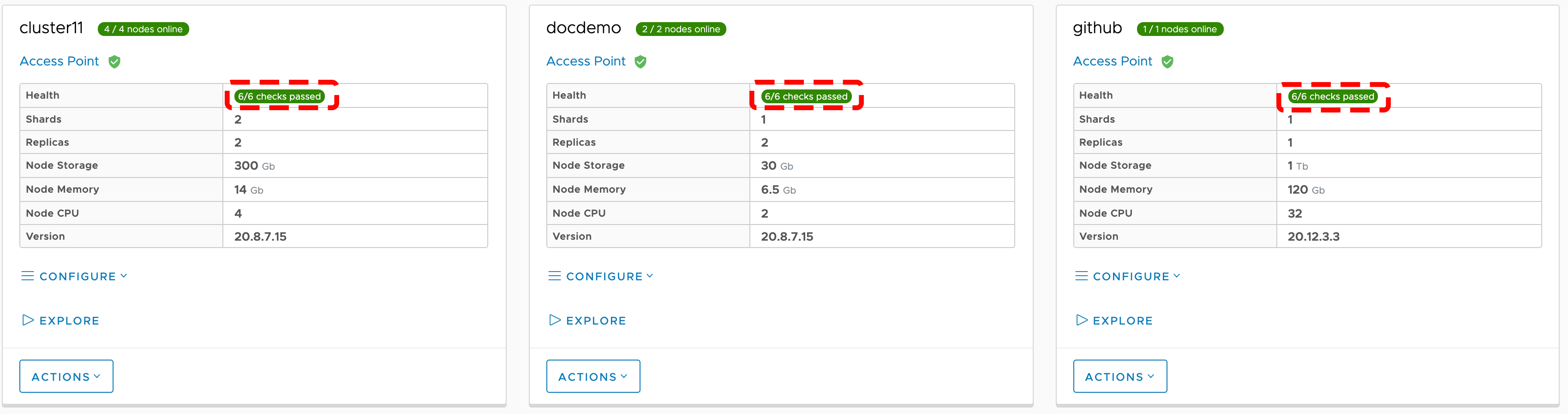Click cluster11 Version value 20.8.7.15
This screenshot has height=414, width=1568.
(x=260, y=237)
